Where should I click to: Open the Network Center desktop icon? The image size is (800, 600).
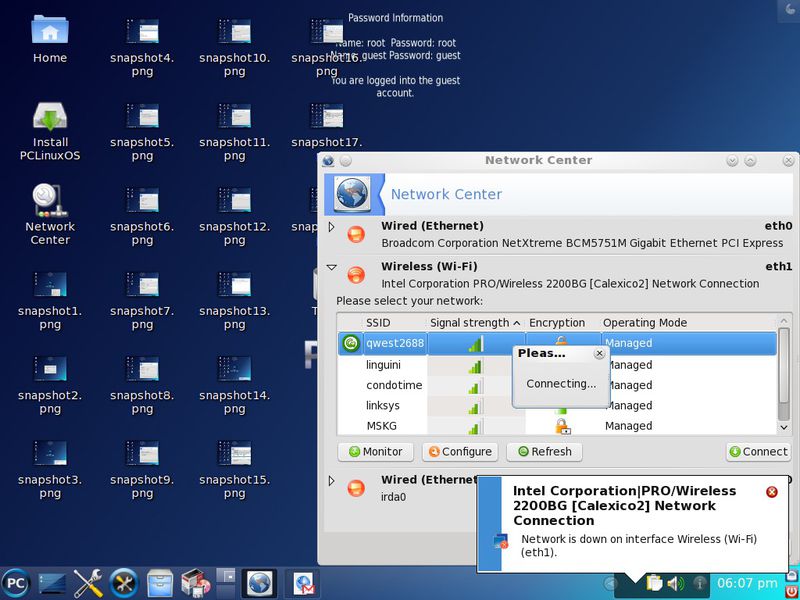[49, 214]
